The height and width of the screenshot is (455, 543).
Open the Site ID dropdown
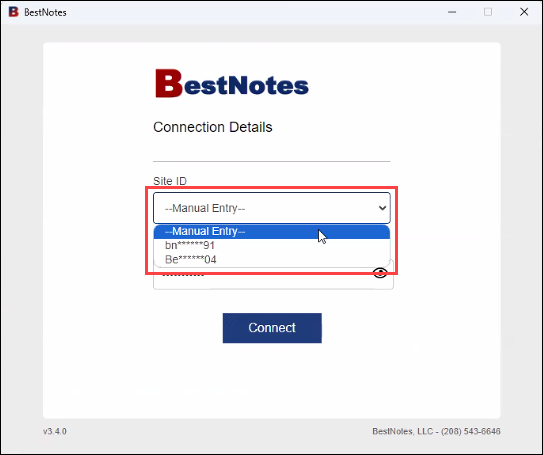[272, 208]
